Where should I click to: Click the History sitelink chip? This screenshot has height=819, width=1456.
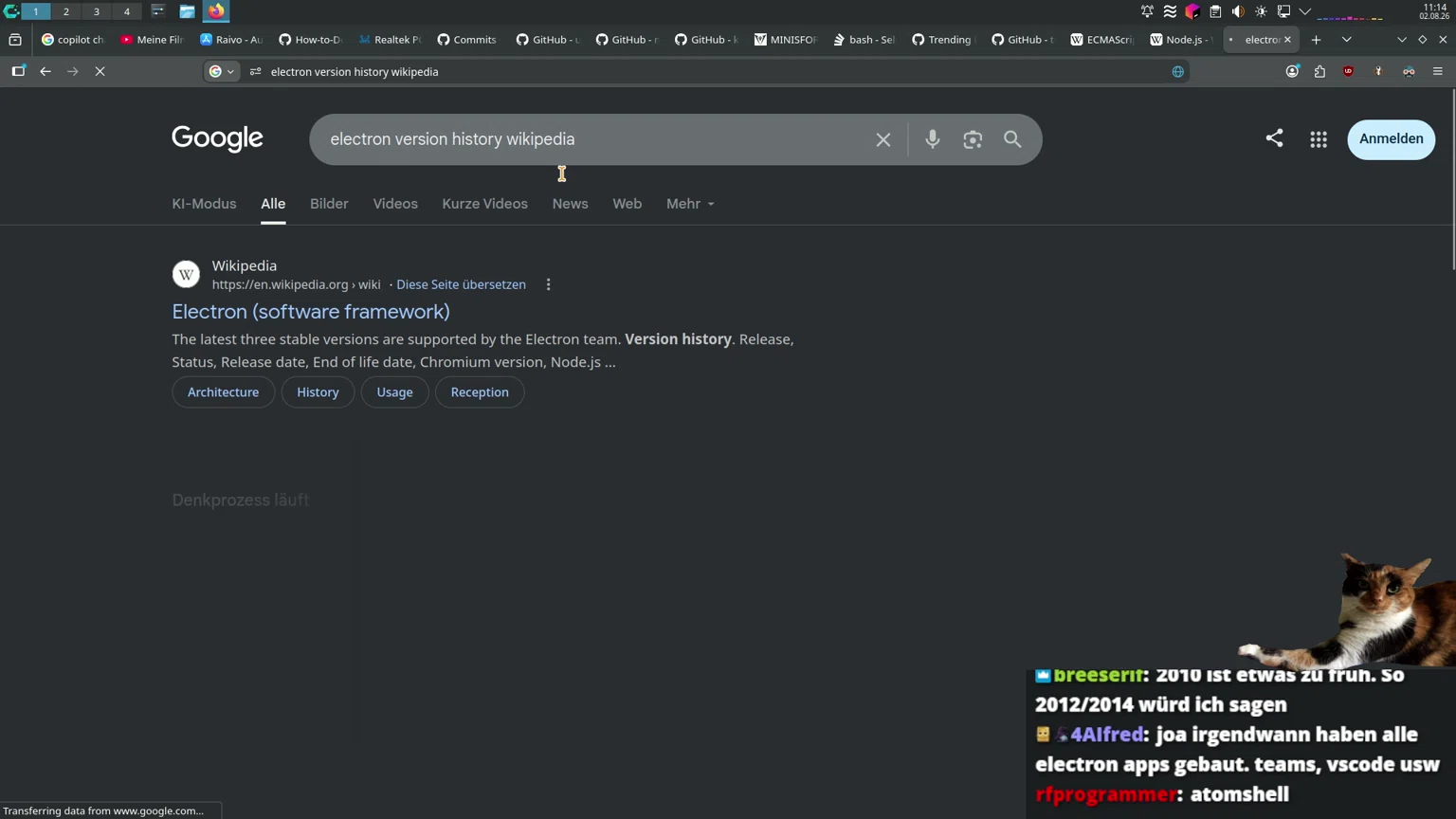point(318,392)
